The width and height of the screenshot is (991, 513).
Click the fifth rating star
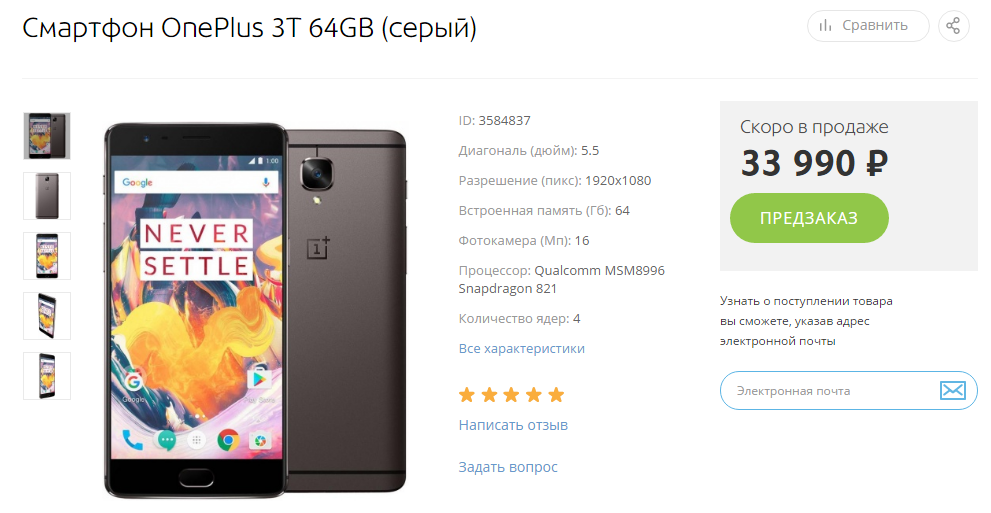coord(556,395)
